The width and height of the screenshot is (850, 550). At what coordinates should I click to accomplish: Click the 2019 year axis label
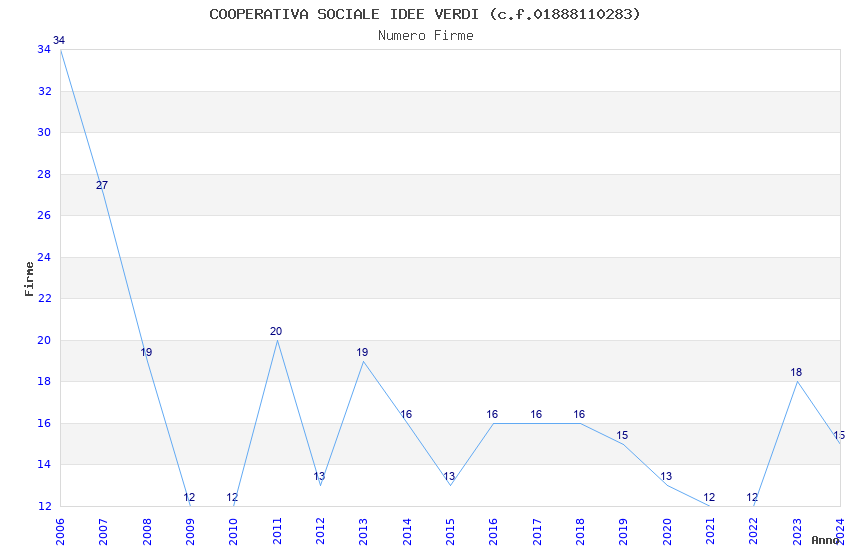click(x=623, y=531)
